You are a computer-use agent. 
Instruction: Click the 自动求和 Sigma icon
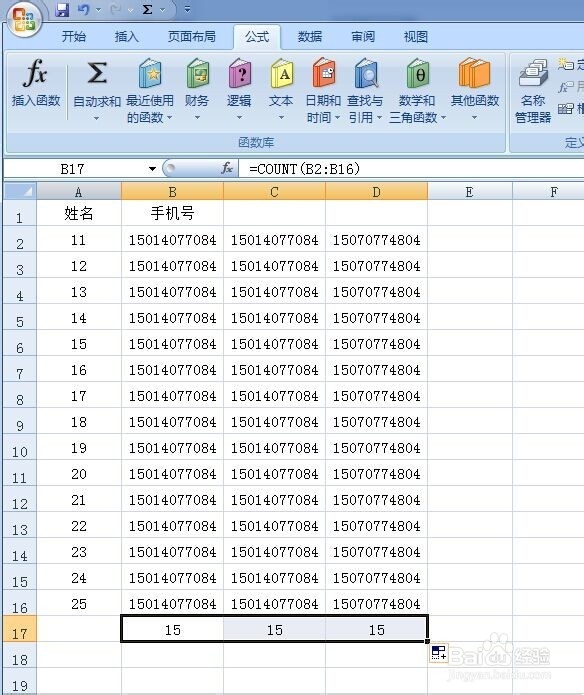(97, 74)
